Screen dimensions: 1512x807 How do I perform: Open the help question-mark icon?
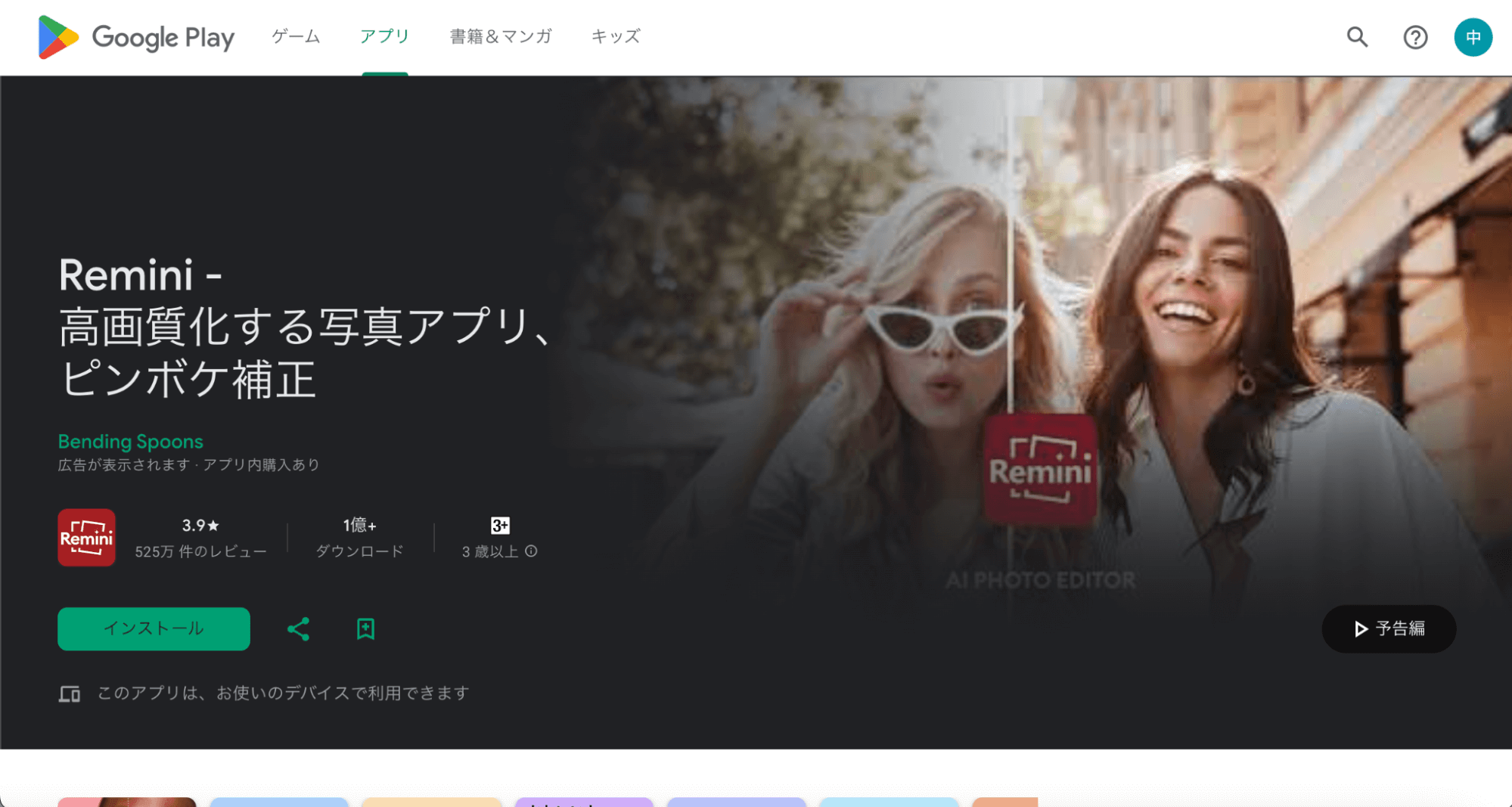1415,37
